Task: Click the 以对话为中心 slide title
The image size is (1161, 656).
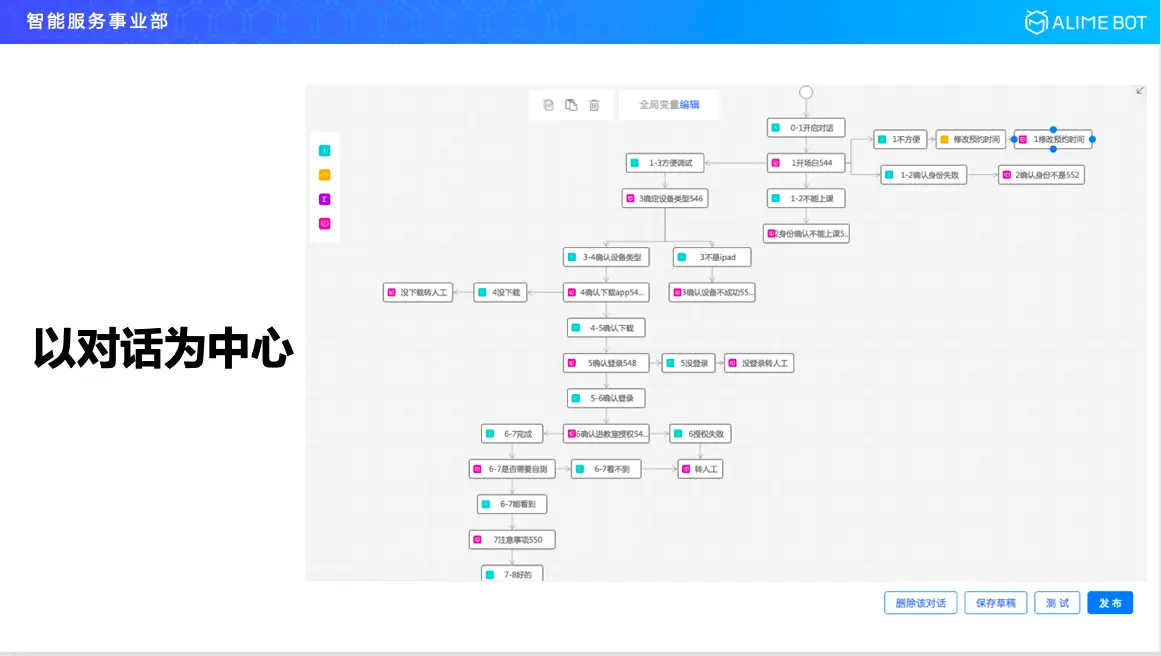Action: tap(163, 348)
